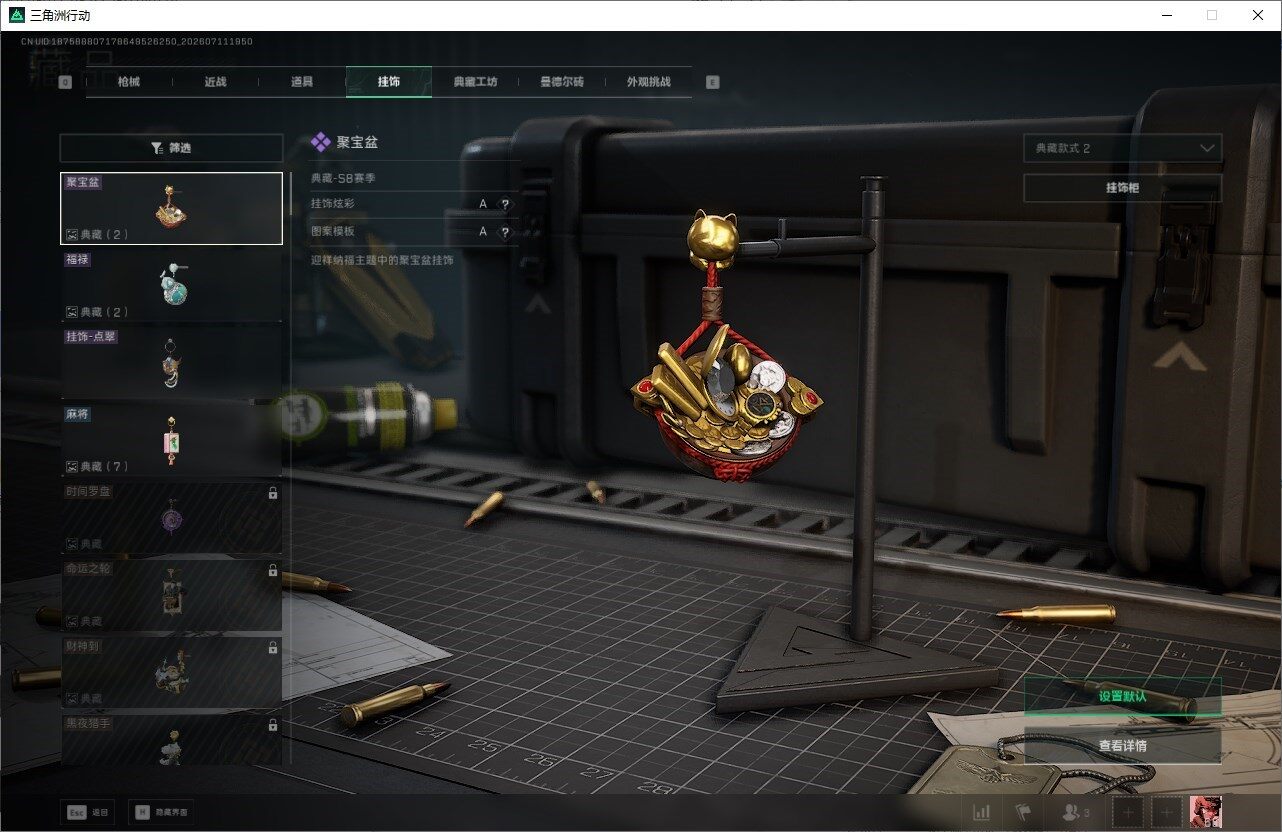Screen dimensions: 1282x832
Task: Click the purple rarity icon next to 聚宝盆
Action: [321, 142]
